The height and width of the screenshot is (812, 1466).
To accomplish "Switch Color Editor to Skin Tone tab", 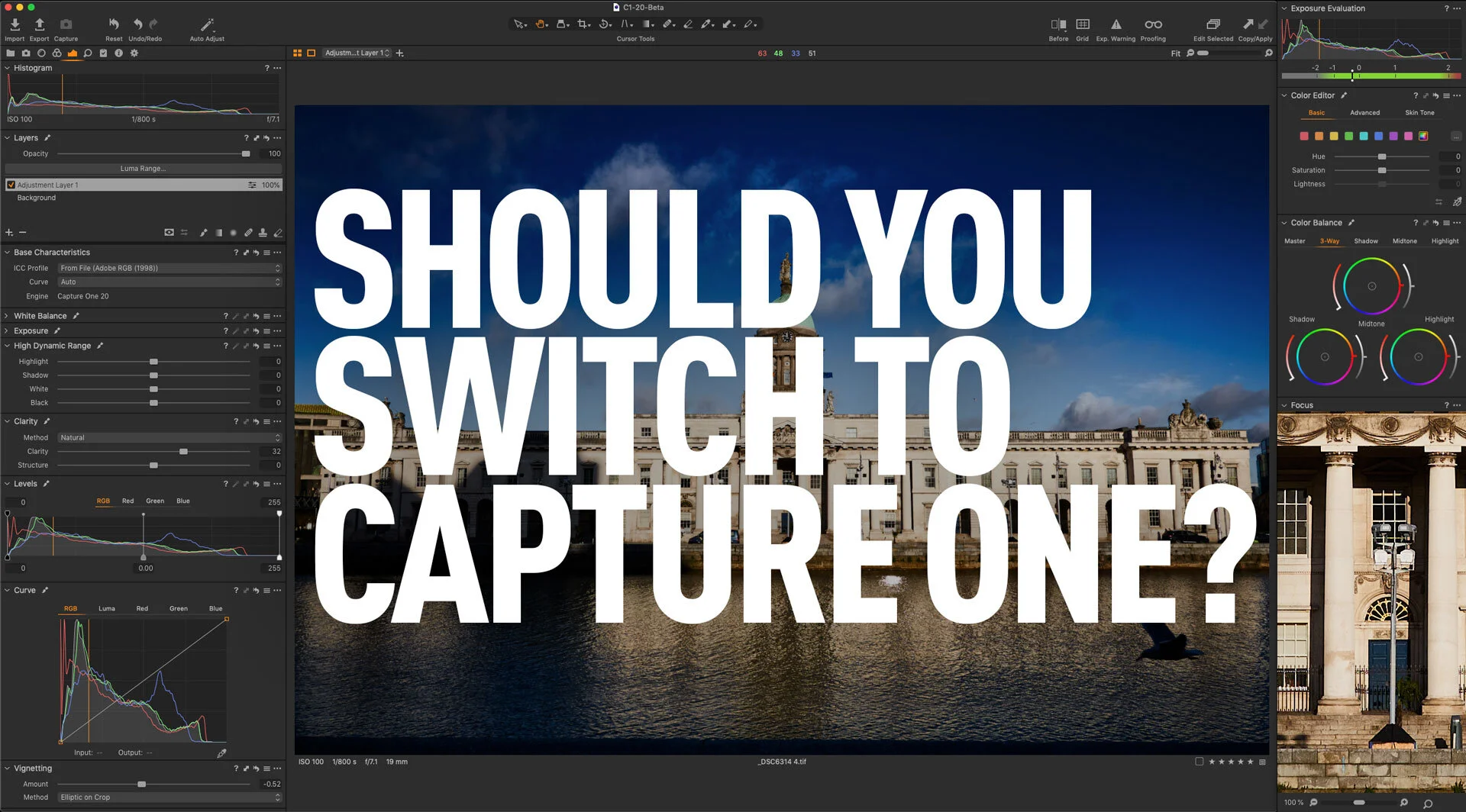I will [1419, 113].
